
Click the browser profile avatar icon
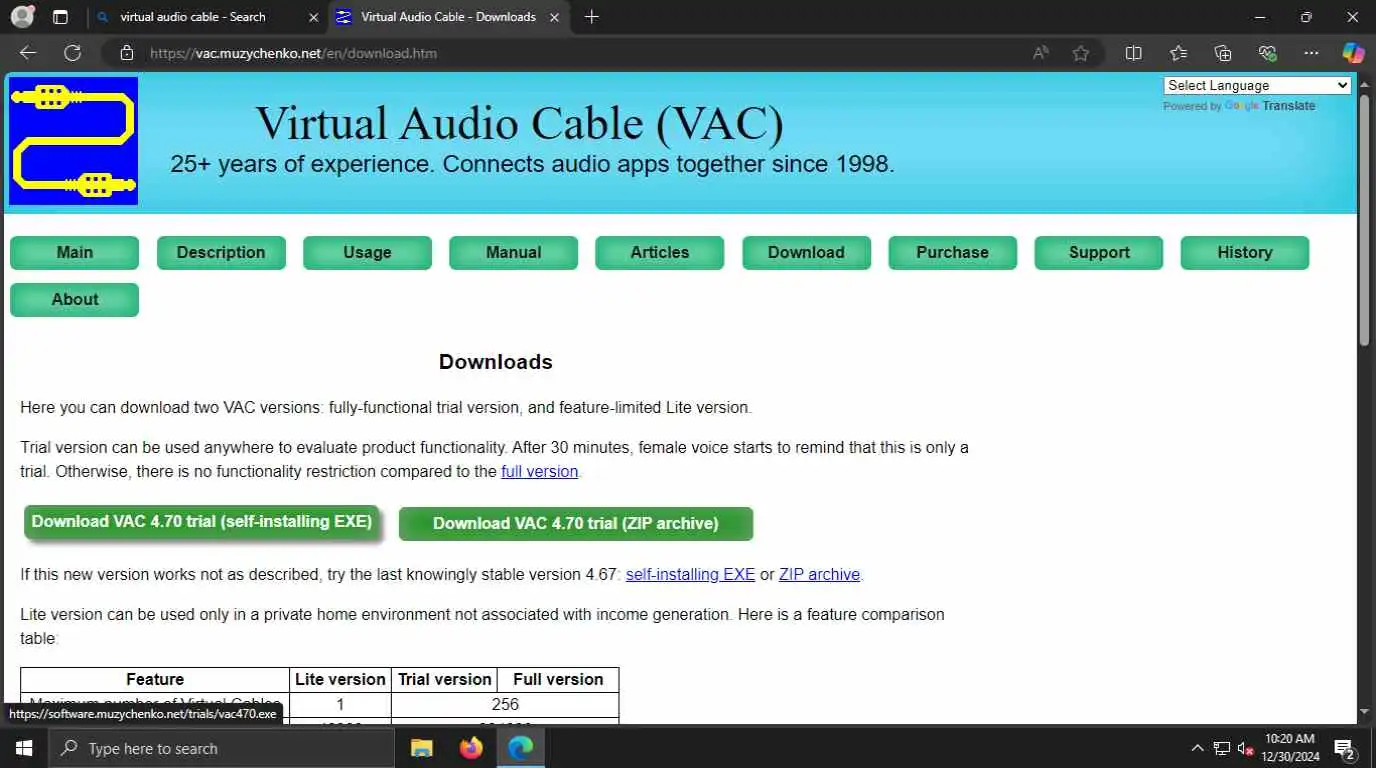coord(22,17)
